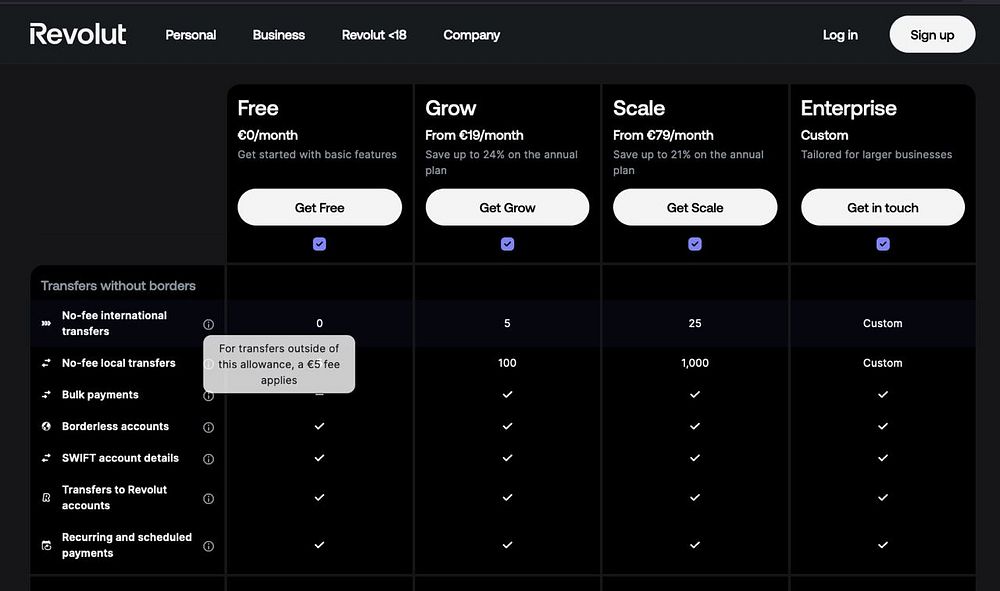This screenshot has height=591, width=1000.
Task: Click info icon beside Borderless accounts
Action: (x=208, y=427)
